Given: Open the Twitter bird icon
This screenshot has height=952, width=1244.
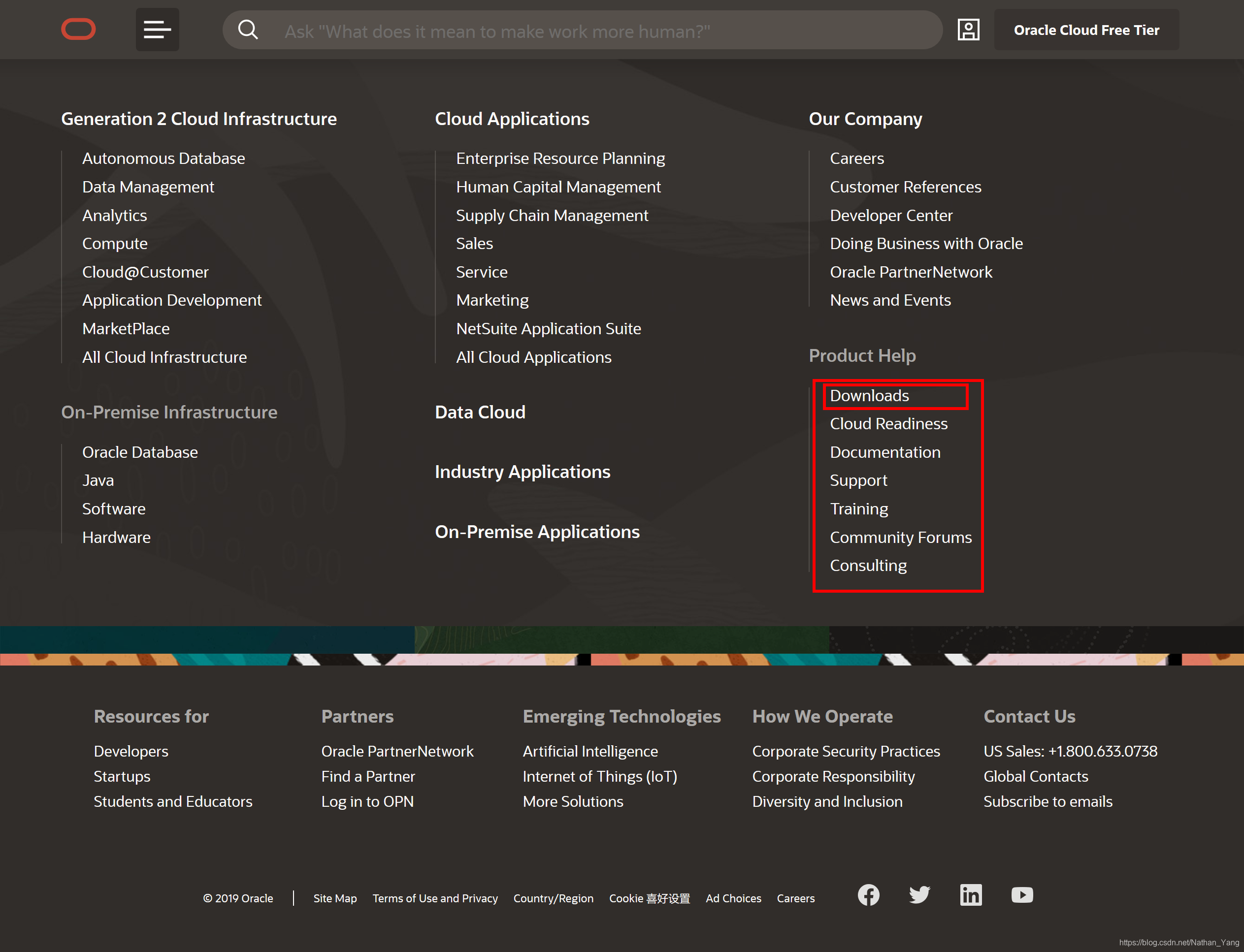Looking at the screenshot, I should tap(919, 895).
